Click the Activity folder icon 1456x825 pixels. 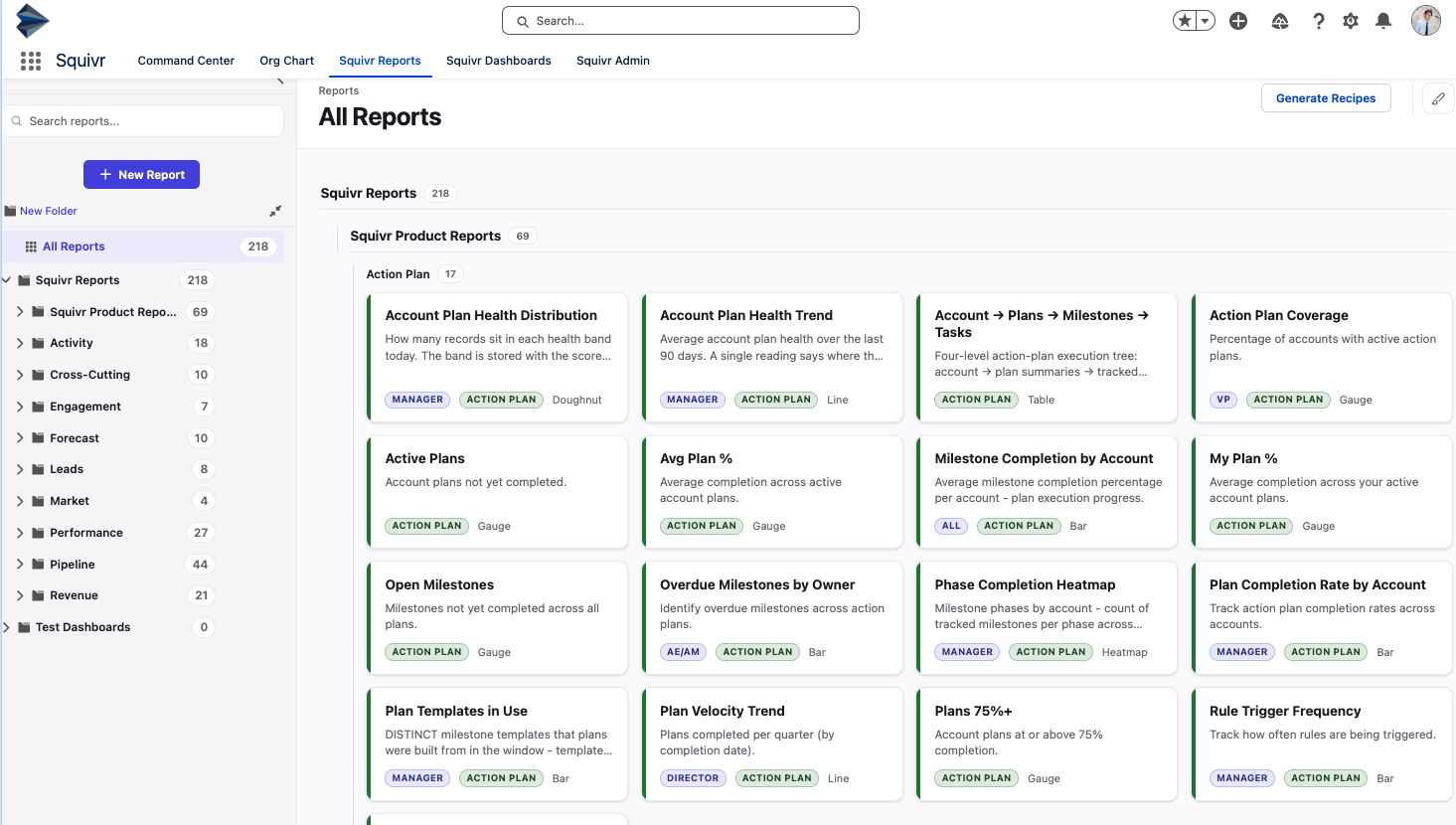tap(39, 343)
